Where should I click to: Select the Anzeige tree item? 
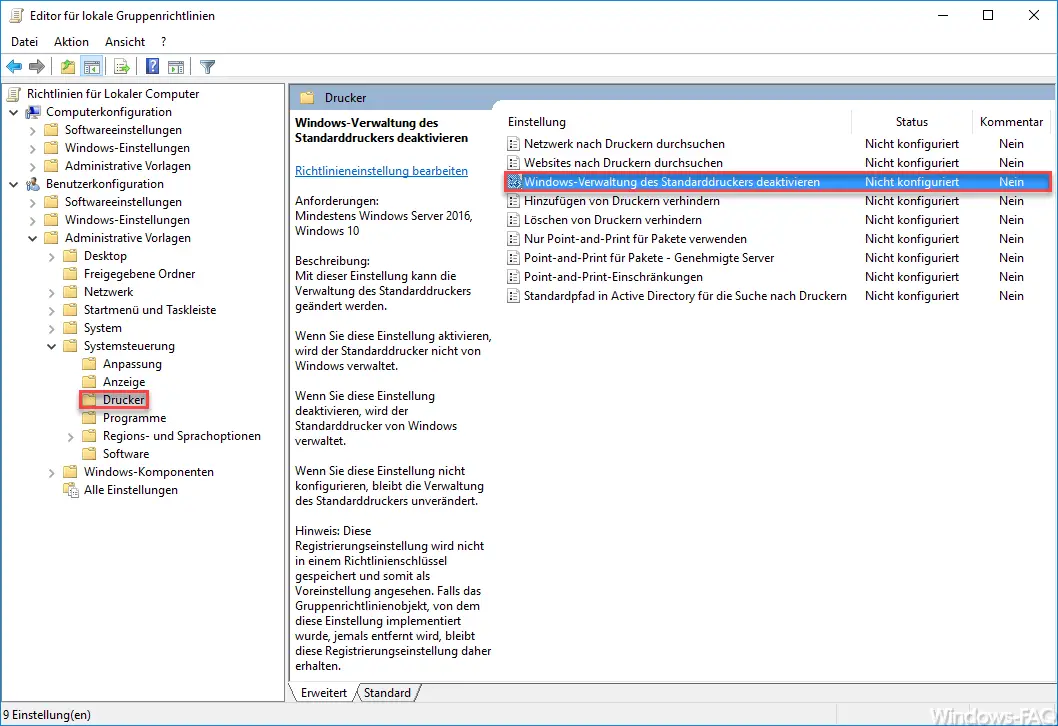click(x=123, y=382)
